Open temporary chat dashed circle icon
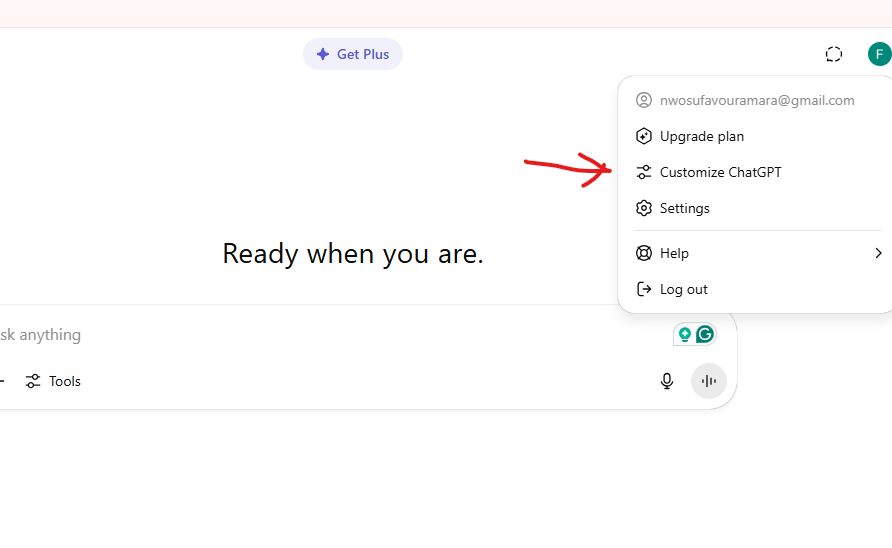This screenshot has width=892, height=548. 833,54
